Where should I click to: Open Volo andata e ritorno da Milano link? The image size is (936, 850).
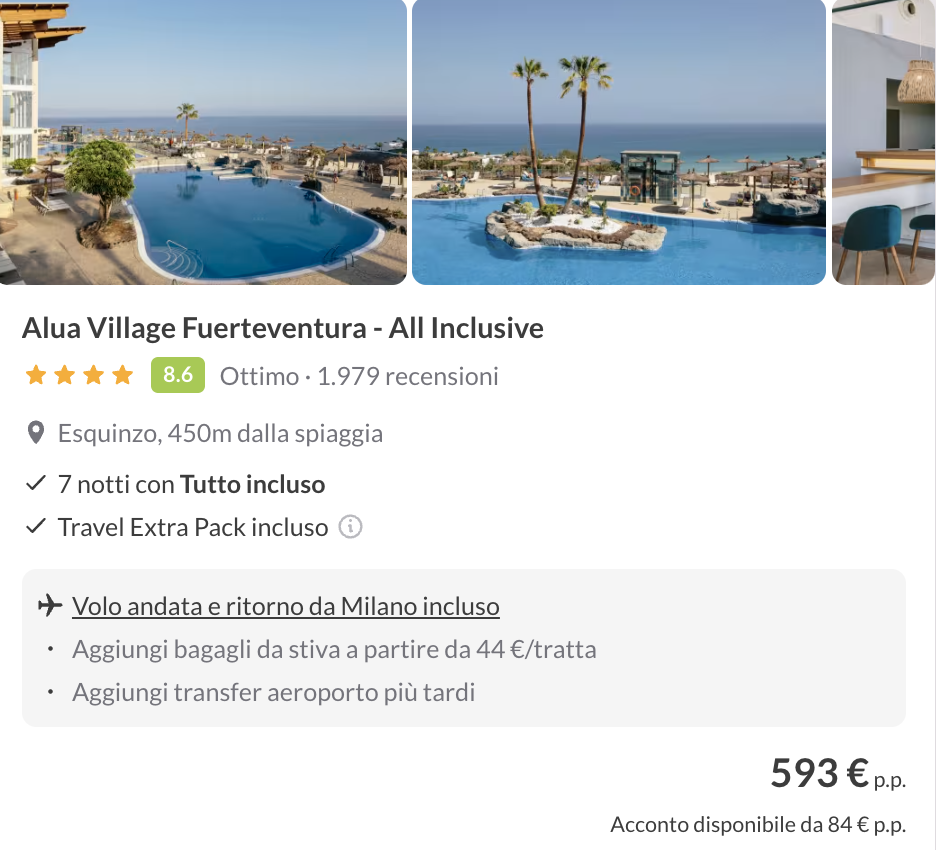[285, 606]
